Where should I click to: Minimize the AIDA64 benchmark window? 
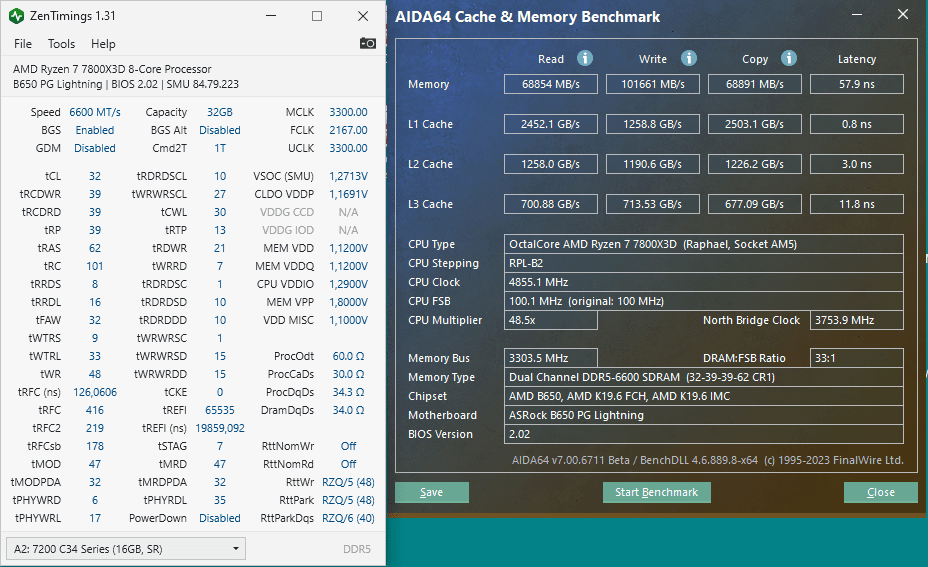point(856,15)
